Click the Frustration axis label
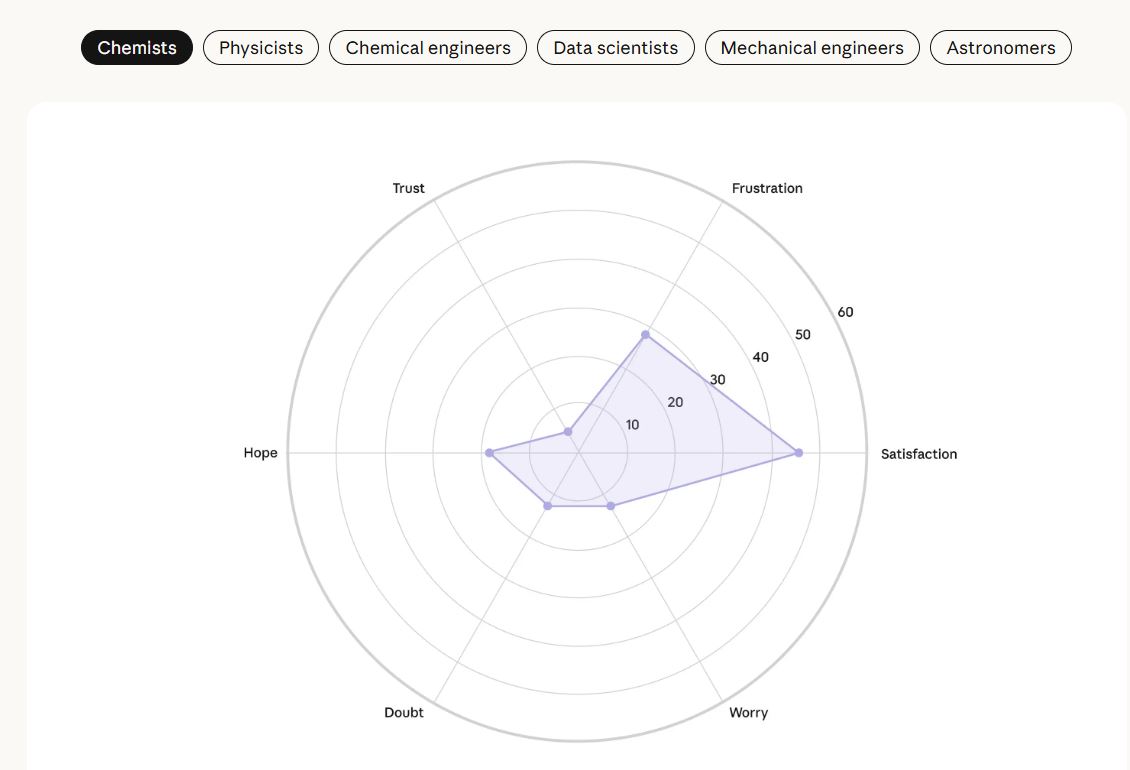This screenshot has width=1130, height=770. coord(767,188)
